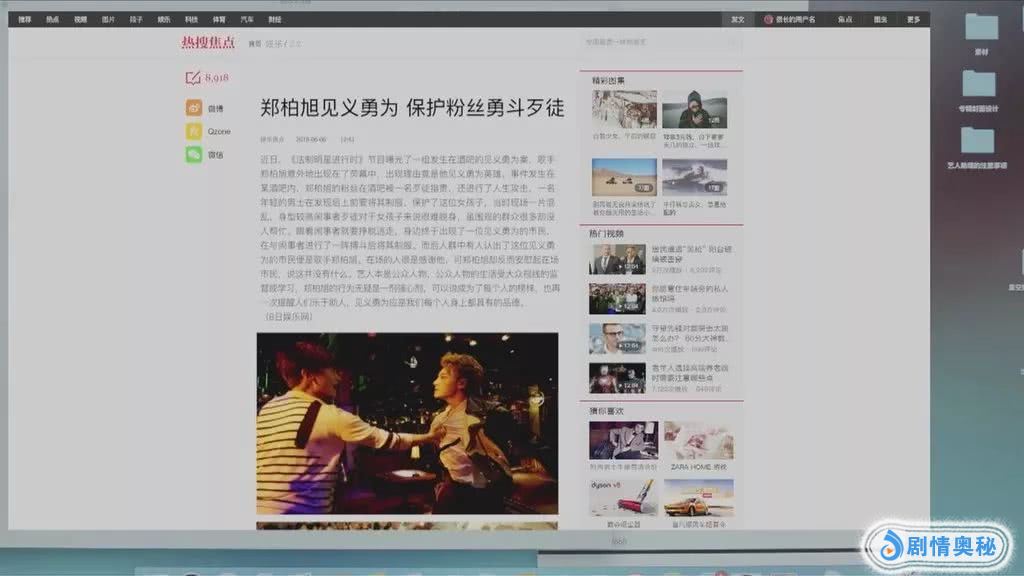
Task: Go to 体育 in the top navigation
Action: click(219, 19)
